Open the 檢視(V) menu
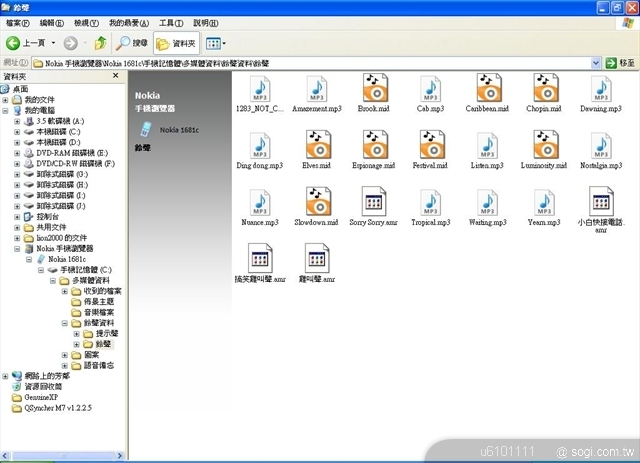640x463 pixels. [86, 23]
